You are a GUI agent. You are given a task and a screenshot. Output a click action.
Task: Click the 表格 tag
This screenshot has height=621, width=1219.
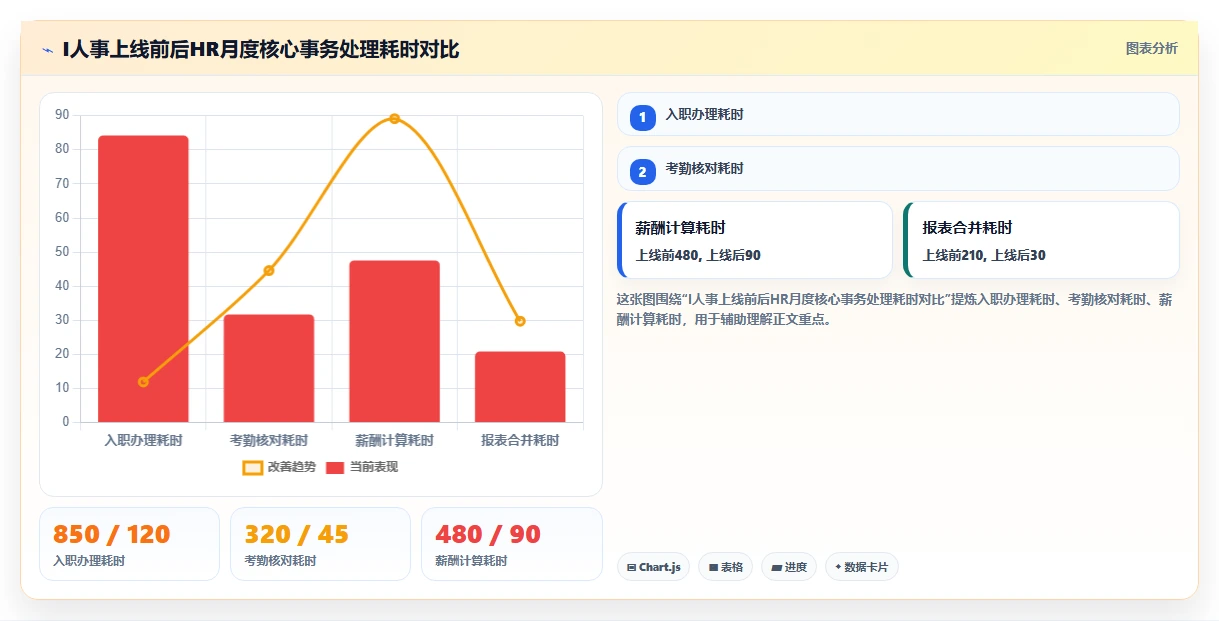[726, 567]
